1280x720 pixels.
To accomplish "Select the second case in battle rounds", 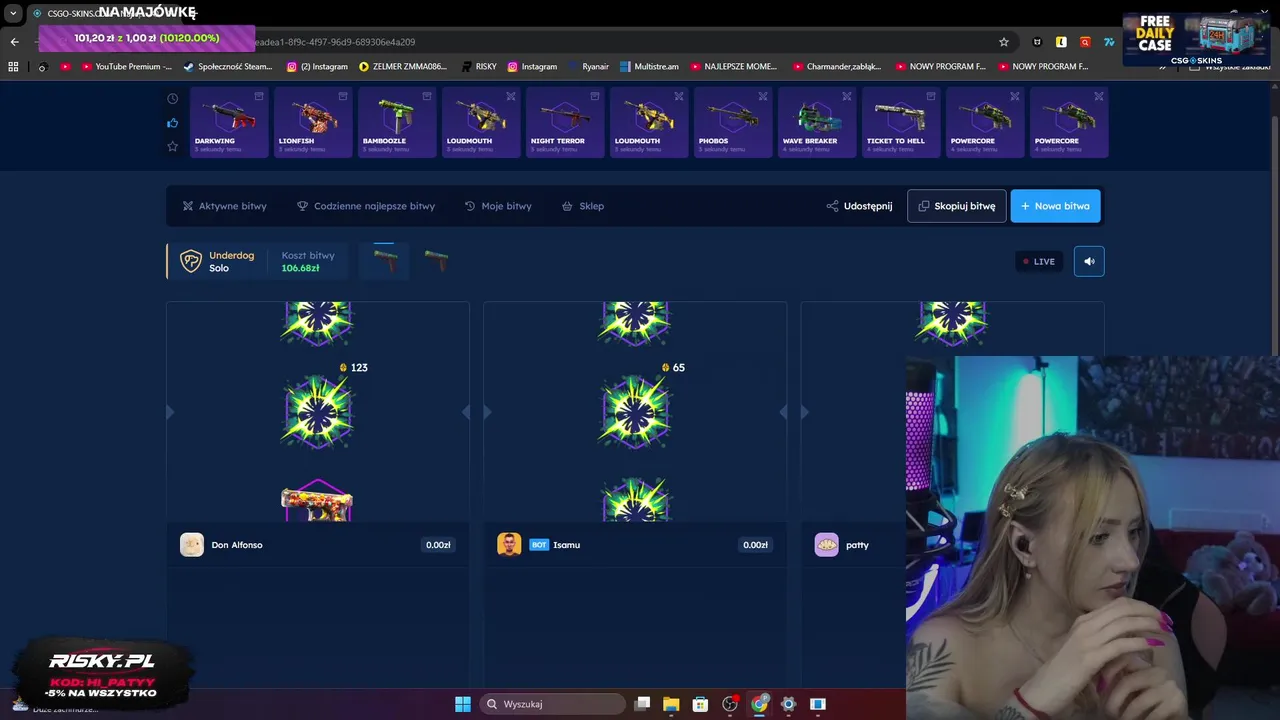I will tap(436, 261).
